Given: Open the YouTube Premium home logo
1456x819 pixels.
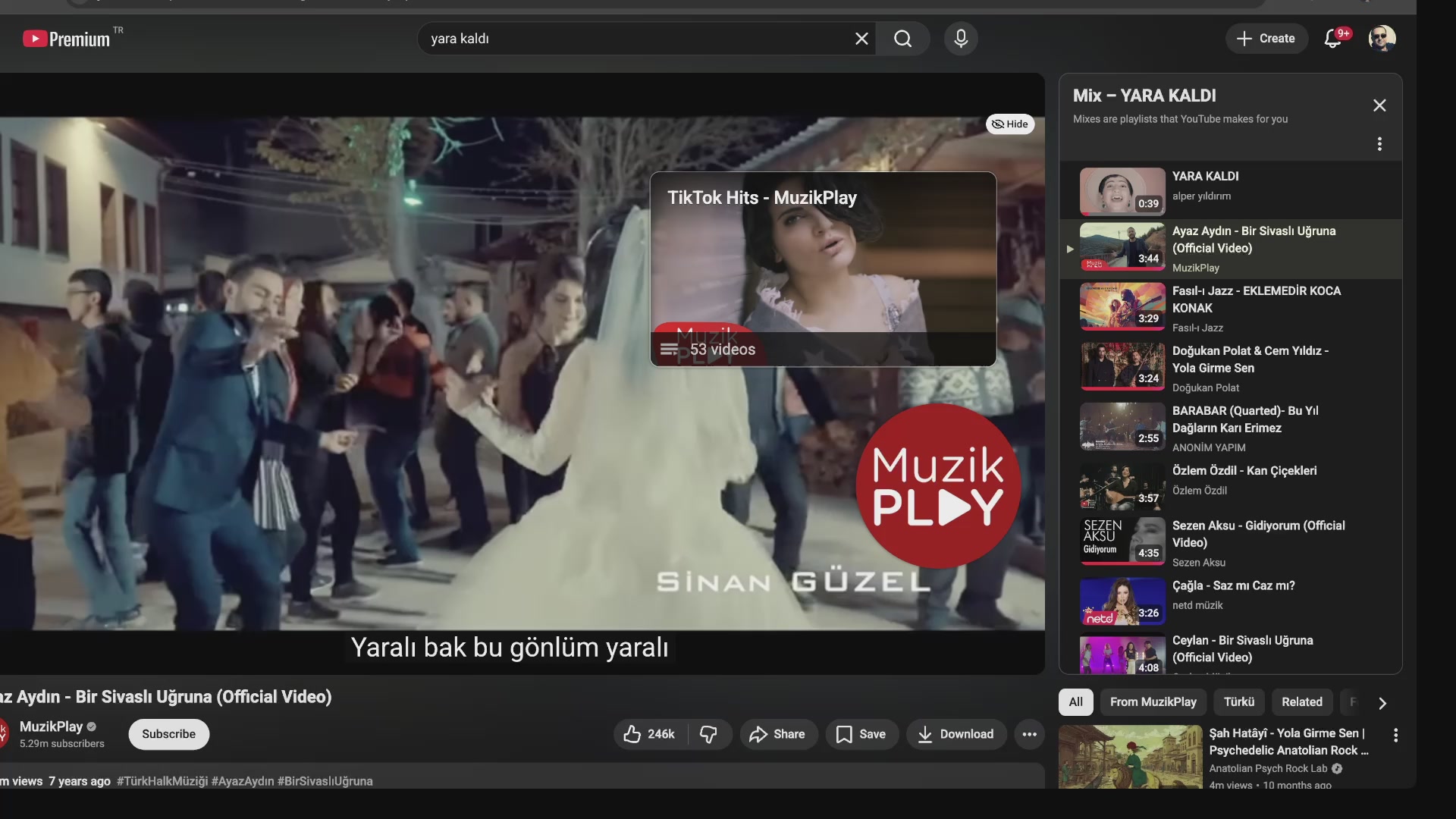Looking at the screenshot, I should [67, 39].
